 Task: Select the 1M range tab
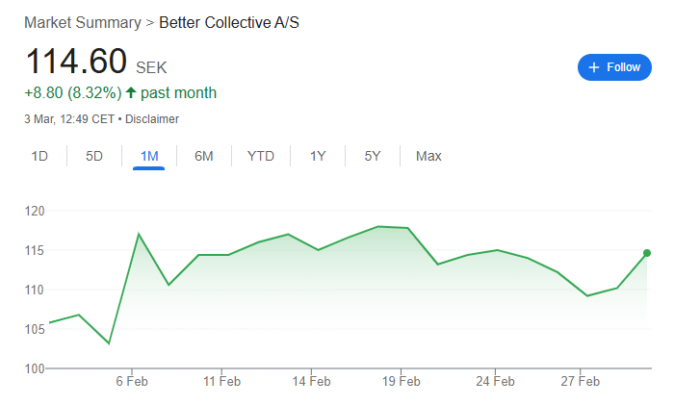[x=149, y=156]
